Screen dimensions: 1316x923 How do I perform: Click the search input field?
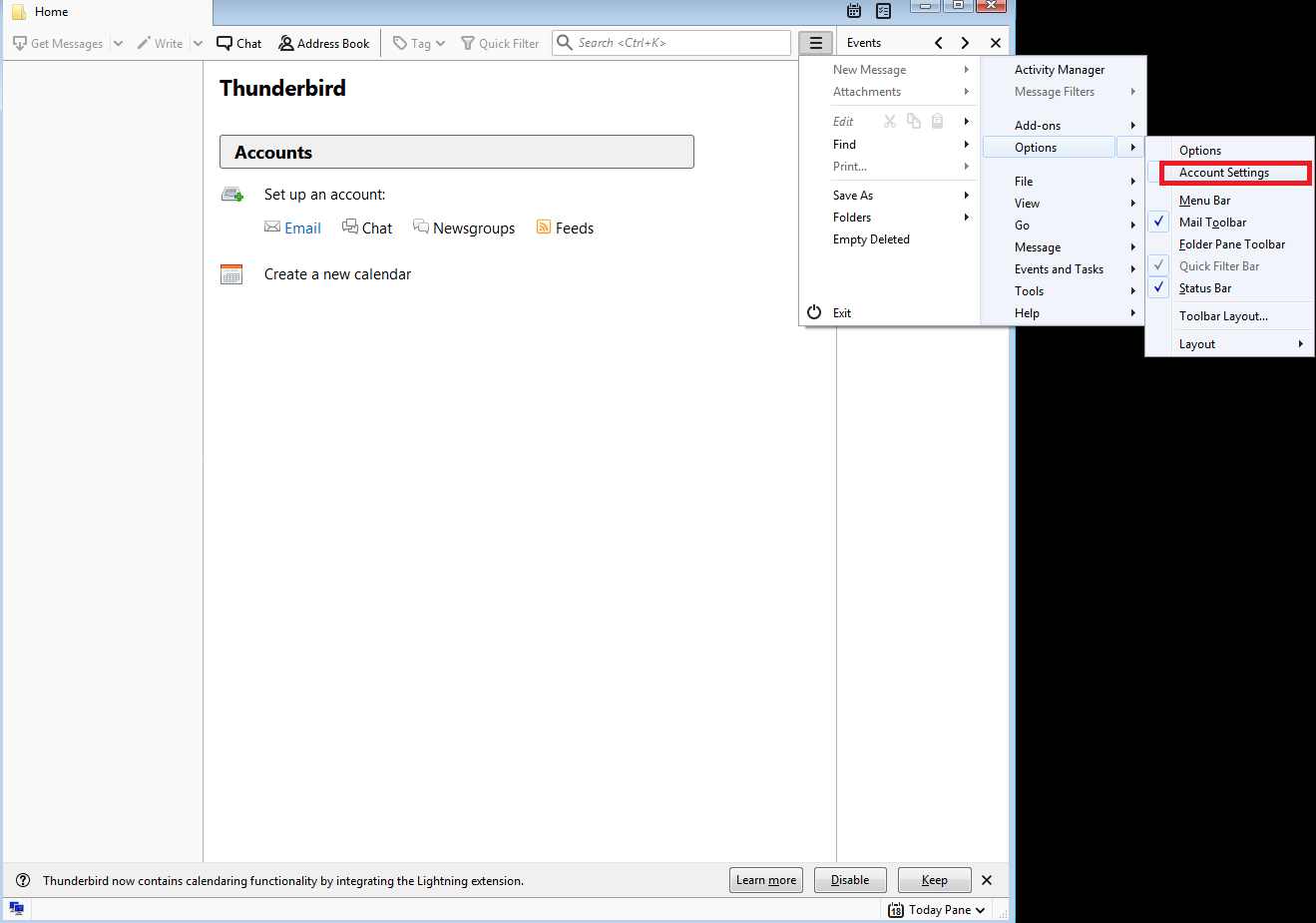(671, 43)
